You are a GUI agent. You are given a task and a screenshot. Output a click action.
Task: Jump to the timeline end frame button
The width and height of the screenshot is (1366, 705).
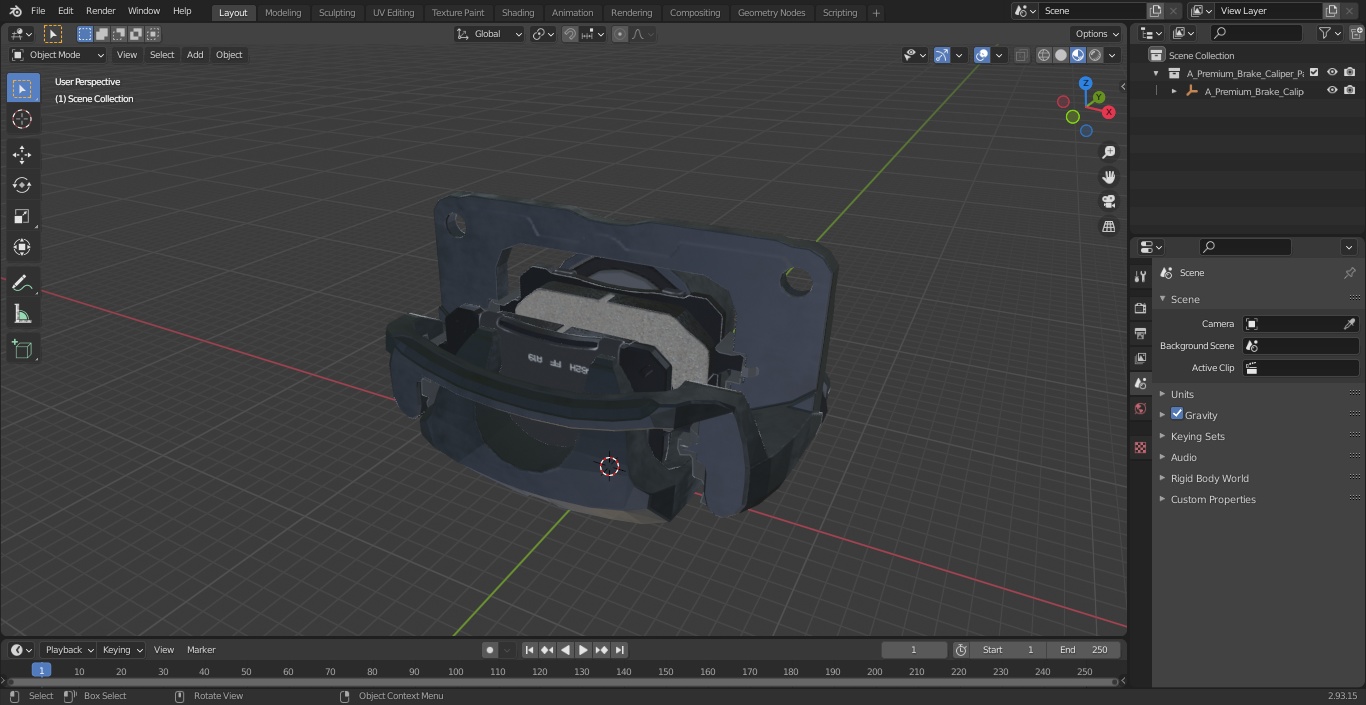coord(619,650)
